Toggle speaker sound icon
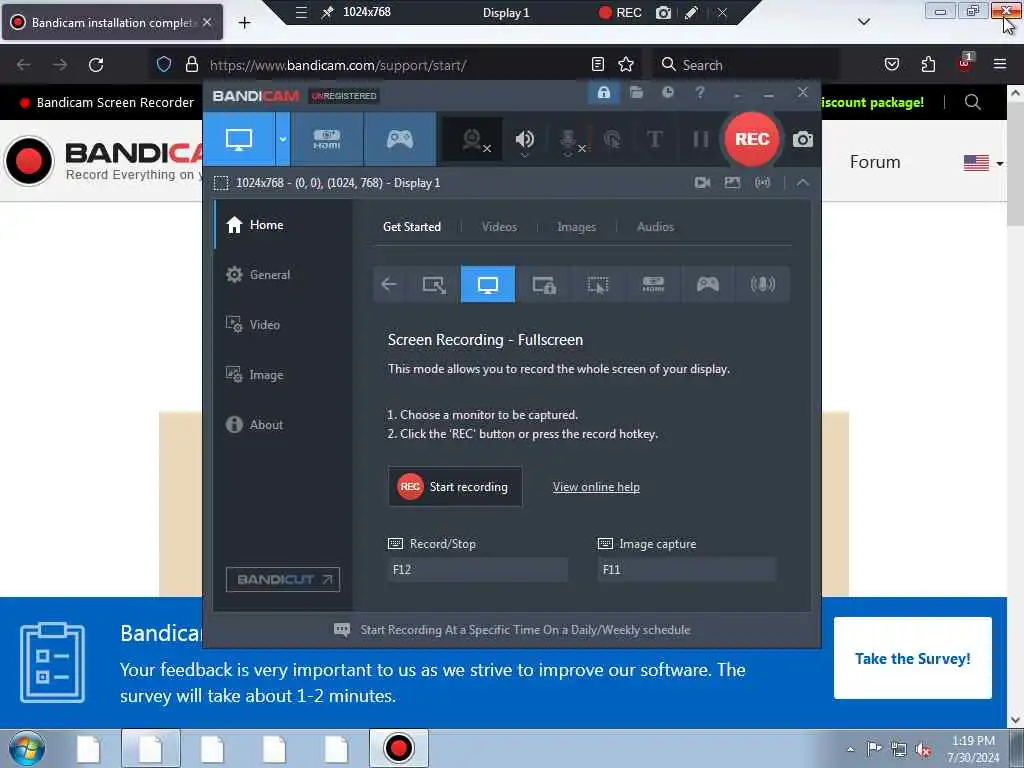Image resolution: width=1024 pixels, height=768 pixels. click(x=524, y=140)
